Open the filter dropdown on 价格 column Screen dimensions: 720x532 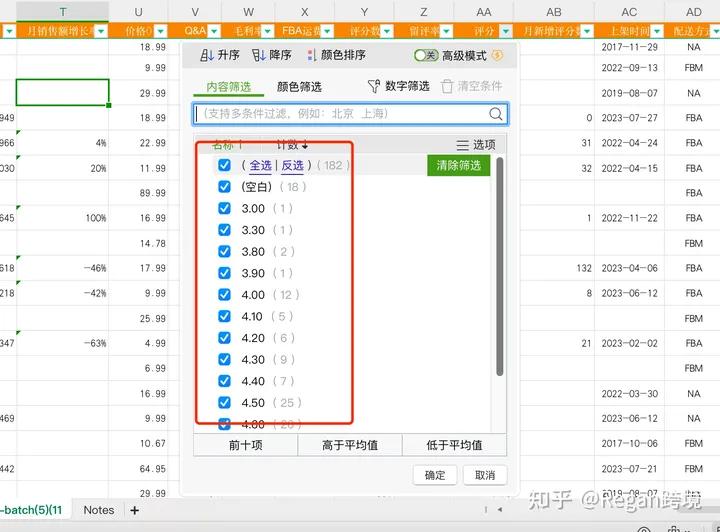(160, 31)
